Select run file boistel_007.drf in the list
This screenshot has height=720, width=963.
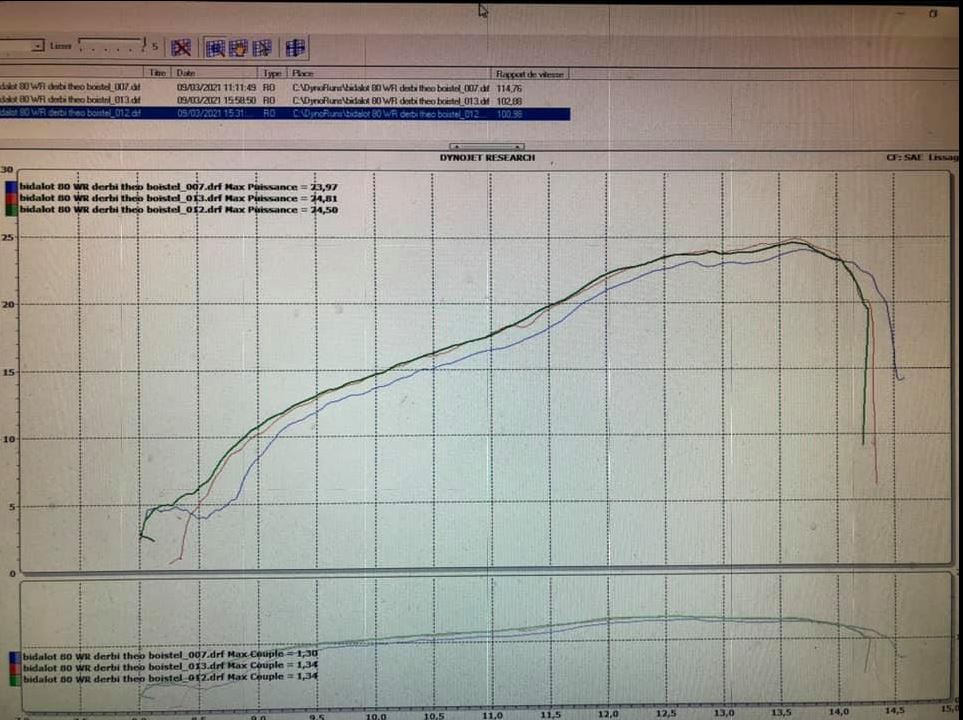(70, 87)
